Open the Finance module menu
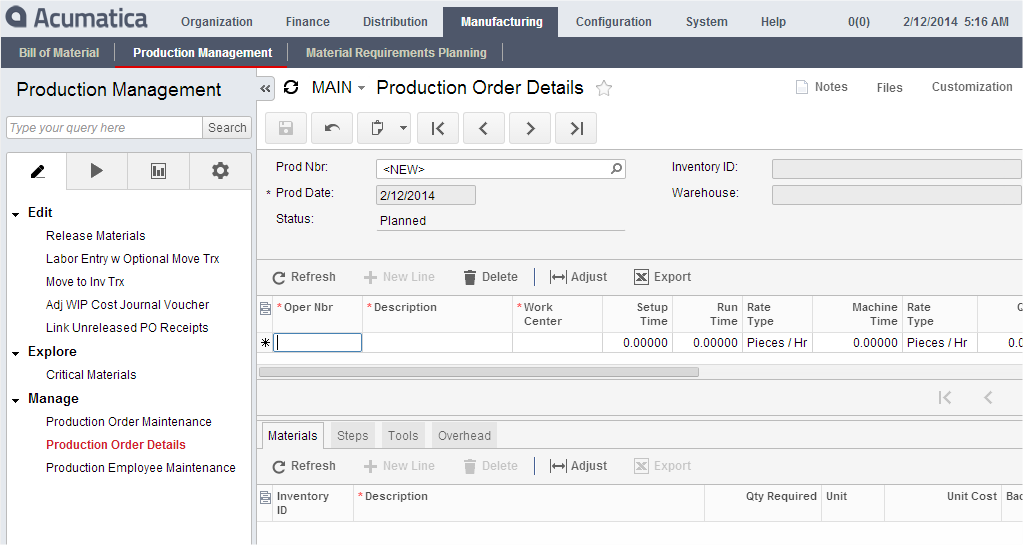This screenshot has height=545, width=1023. click(307, 22)
